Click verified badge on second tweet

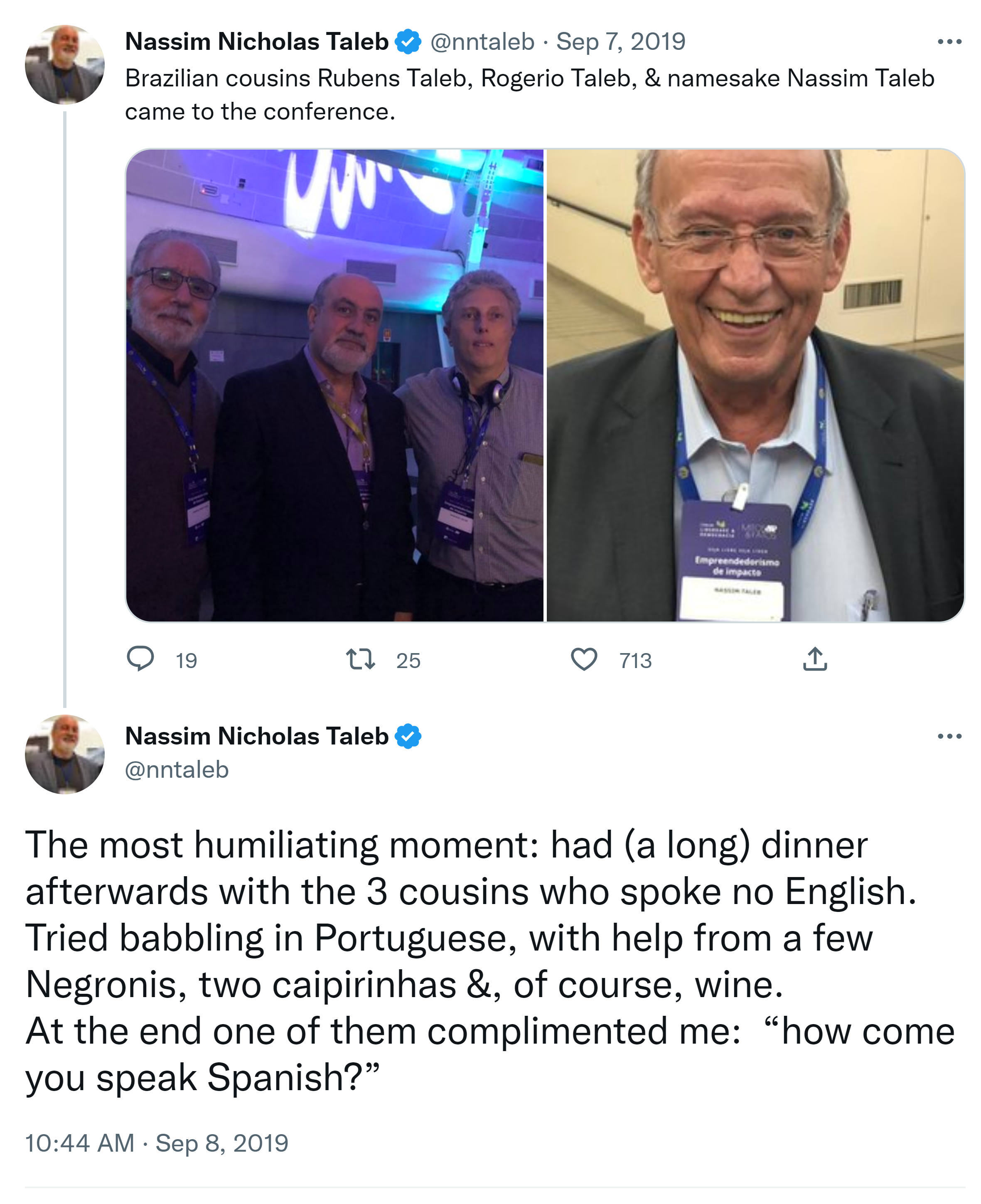coord(408,736)
